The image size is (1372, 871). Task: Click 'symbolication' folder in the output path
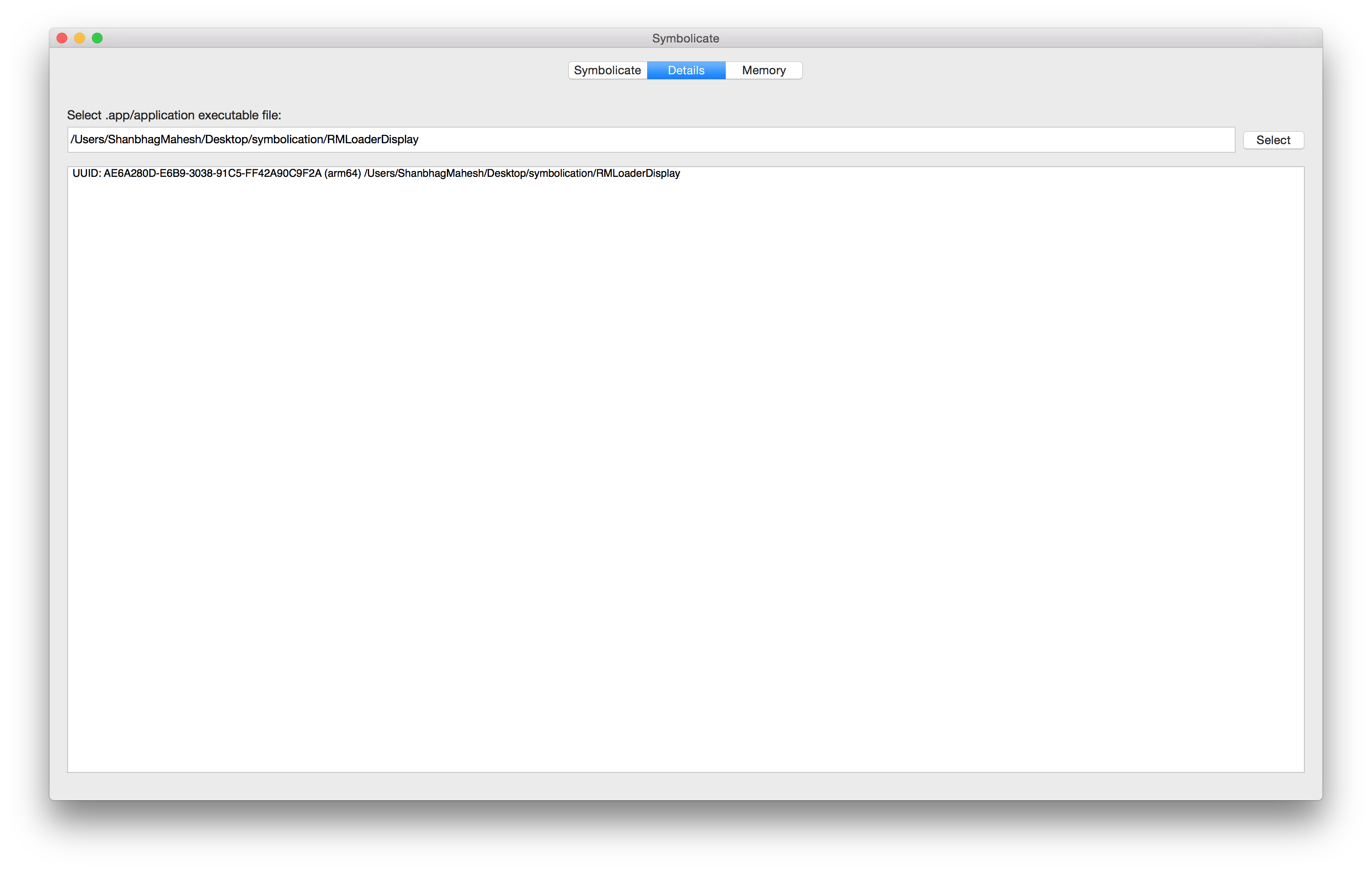pos(560,173)
